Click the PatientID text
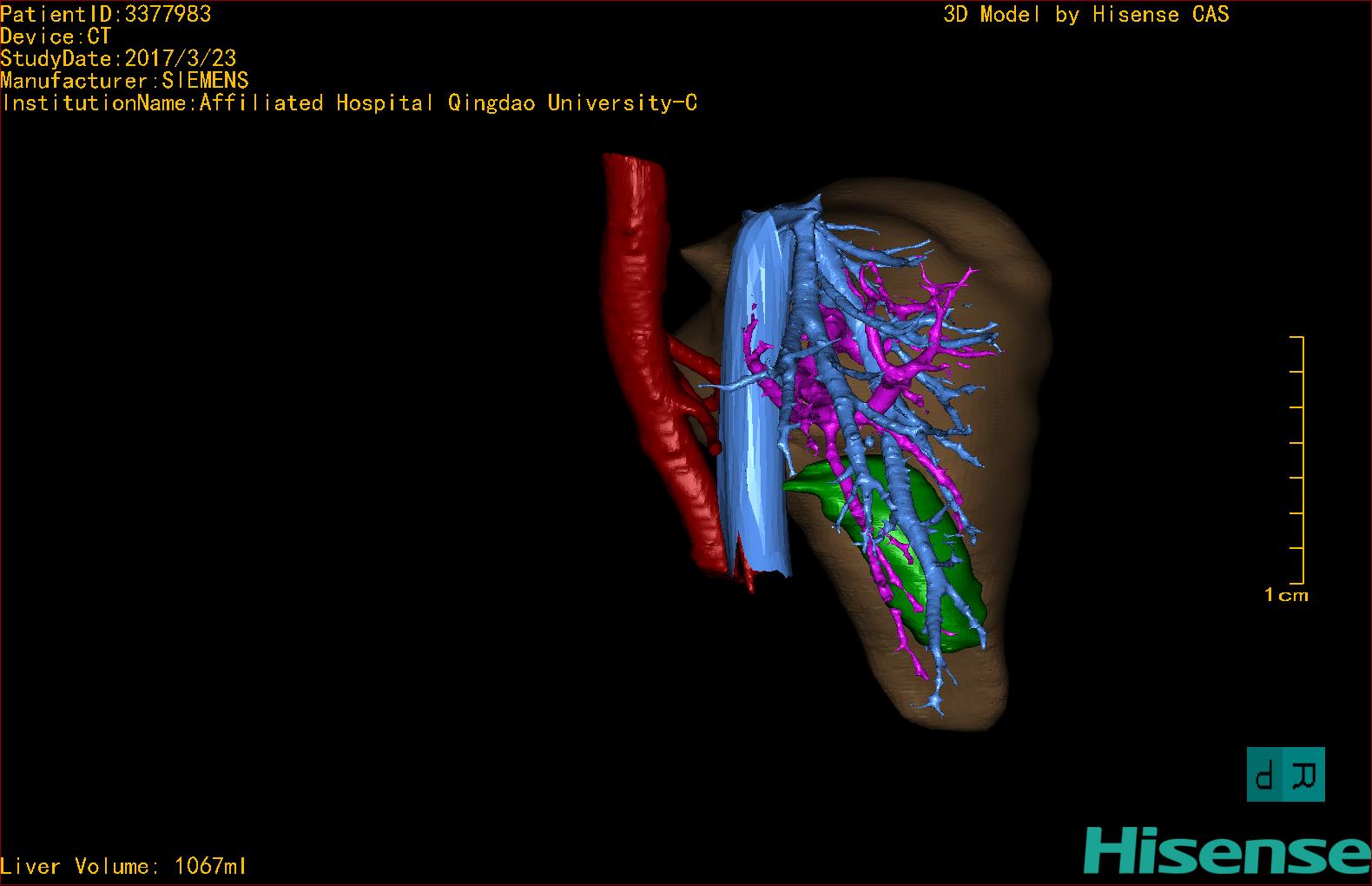Image resolution: width=1372 pixels, height=886 pixels. (x=106, y=14)
